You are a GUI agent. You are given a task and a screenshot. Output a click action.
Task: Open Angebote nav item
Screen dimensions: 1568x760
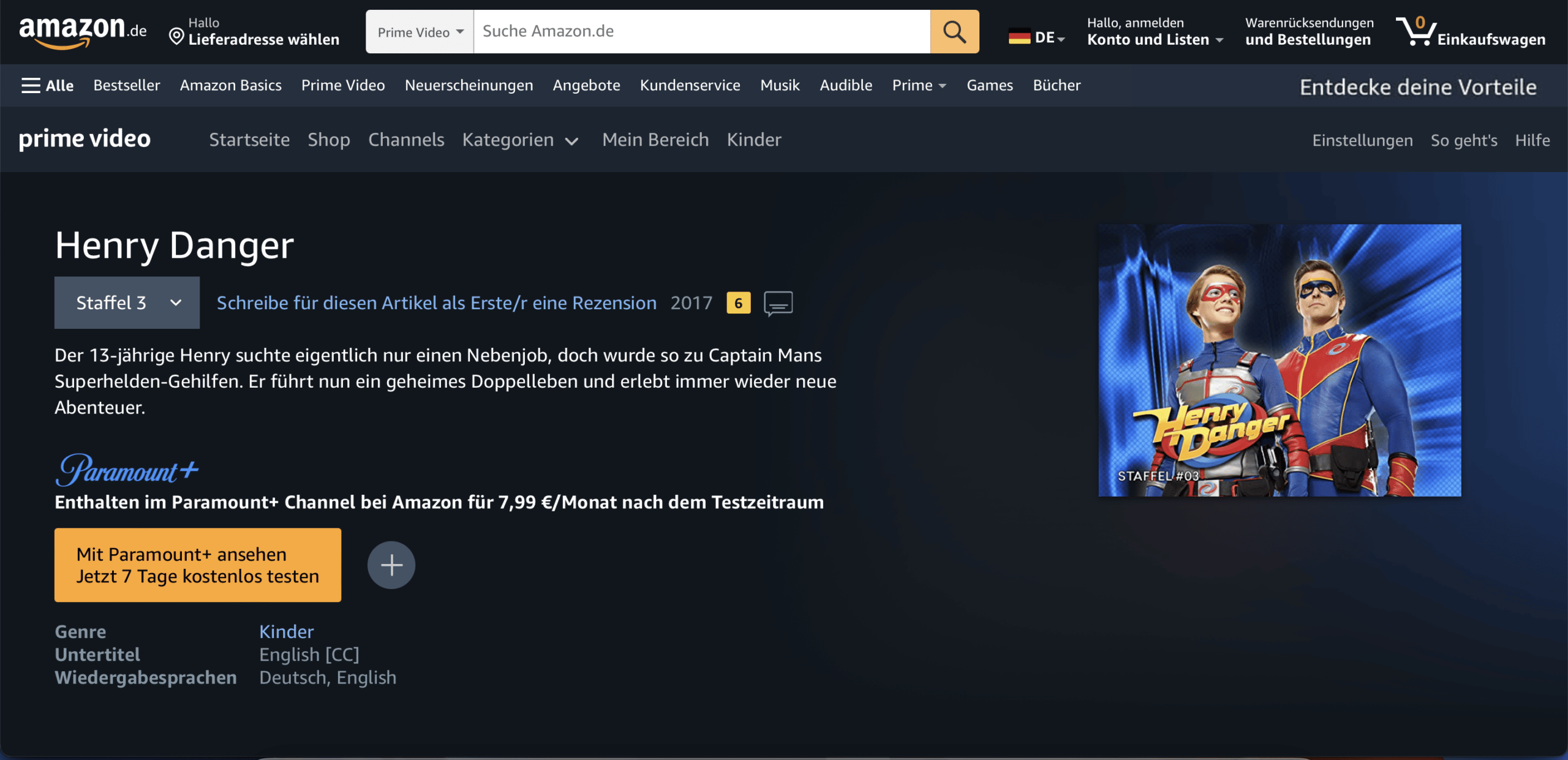tap(586, 85)
